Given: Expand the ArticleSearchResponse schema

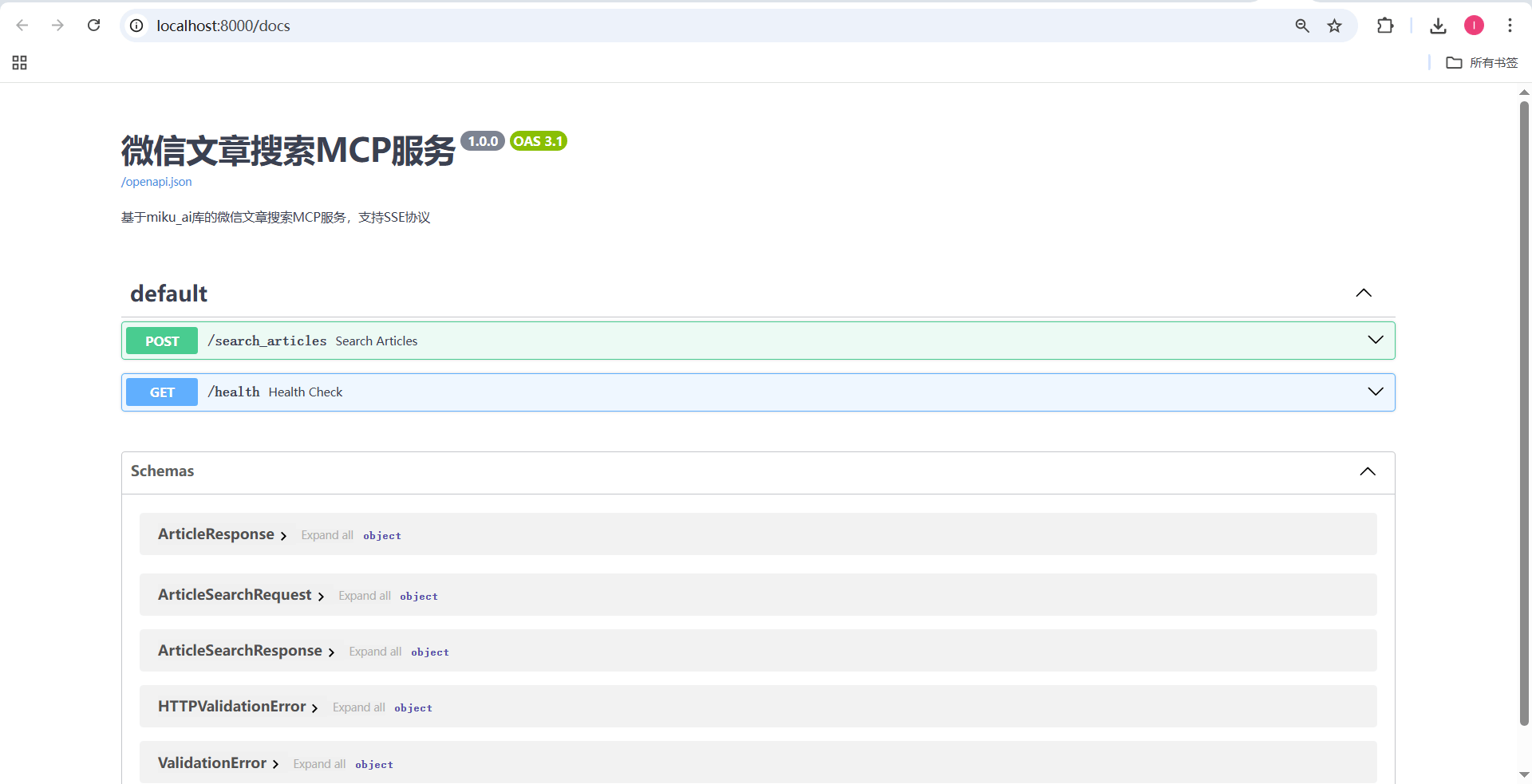Looking at the screenshot, I should point(246,651).
